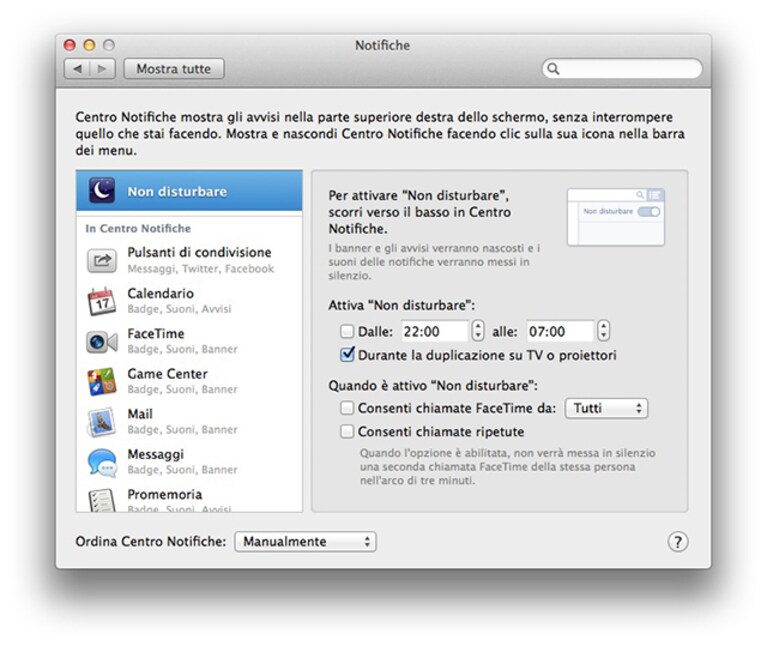Select the Messaggi chat bubble icon
Screen dimensions: 767x646
tap(102, 463)
